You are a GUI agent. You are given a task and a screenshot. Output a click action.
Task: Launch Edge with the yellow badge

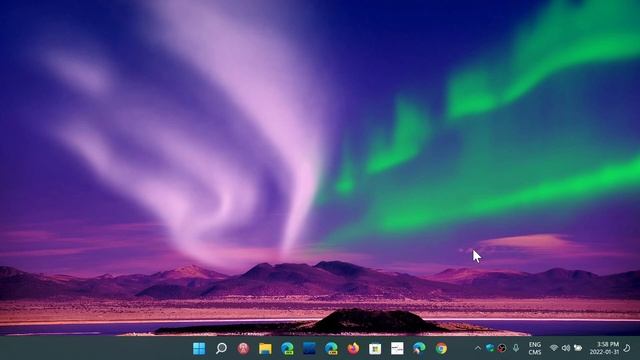331,348
